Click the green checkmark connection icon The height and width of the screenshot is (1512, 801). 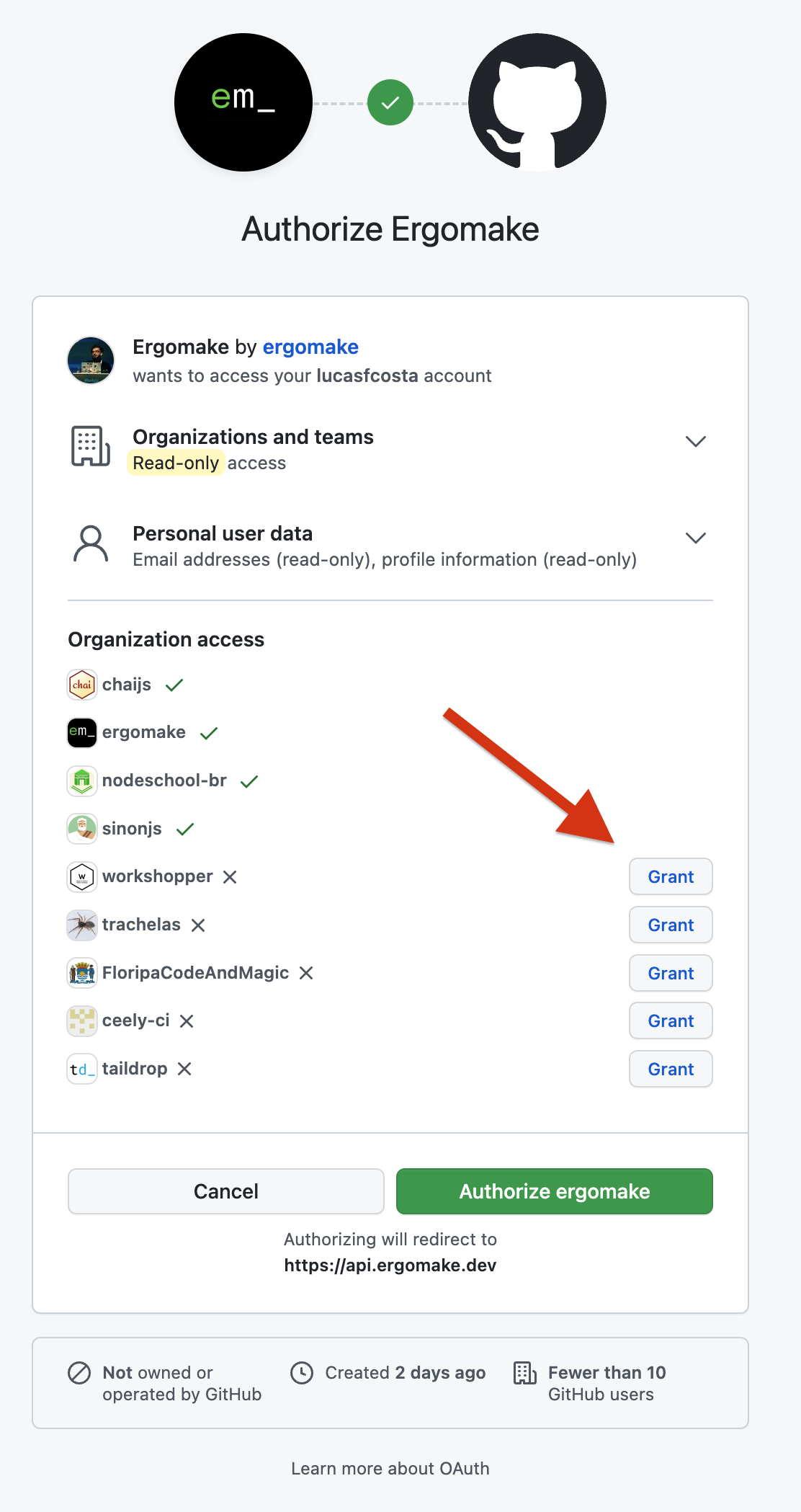coord(390,102)
